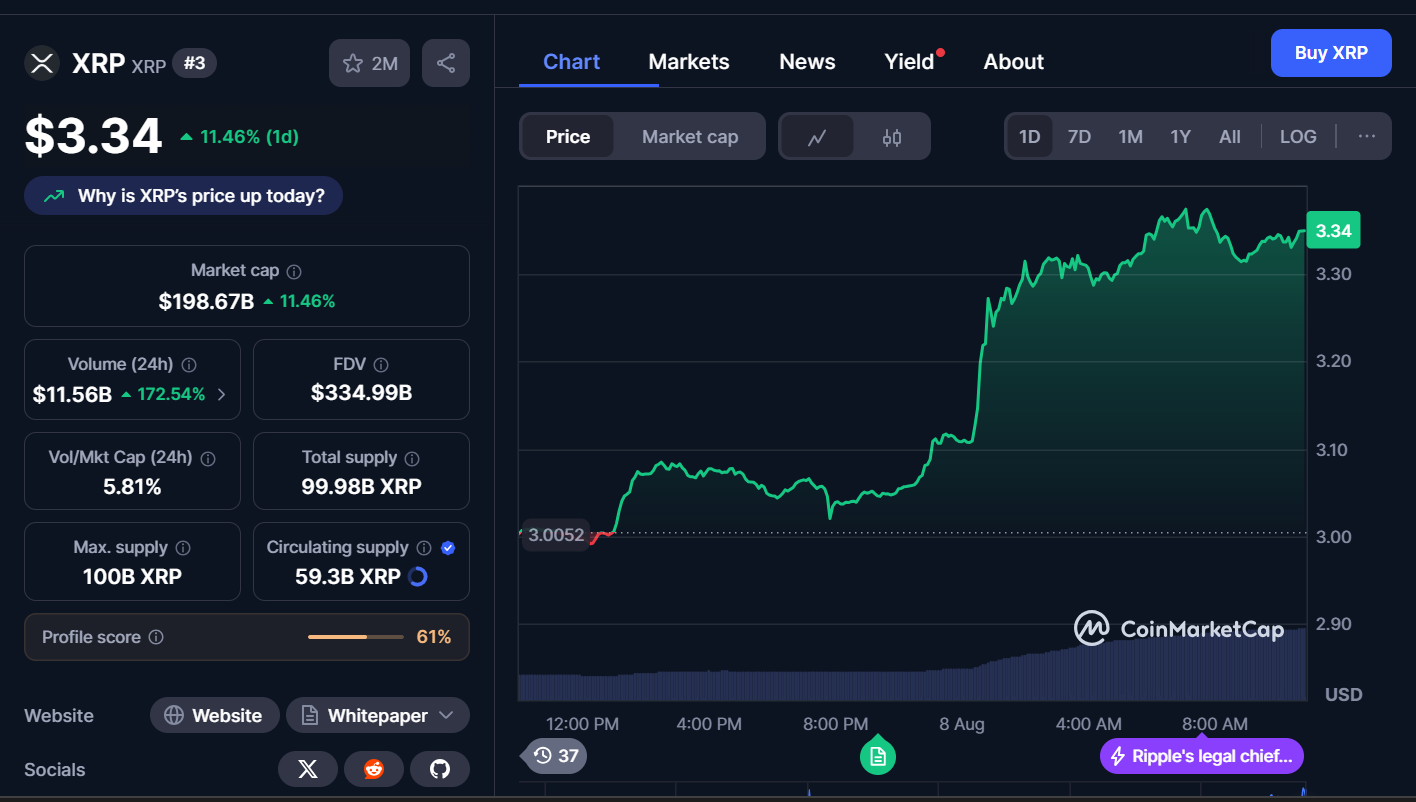Switch to line chart view icon

coord(817,137)
